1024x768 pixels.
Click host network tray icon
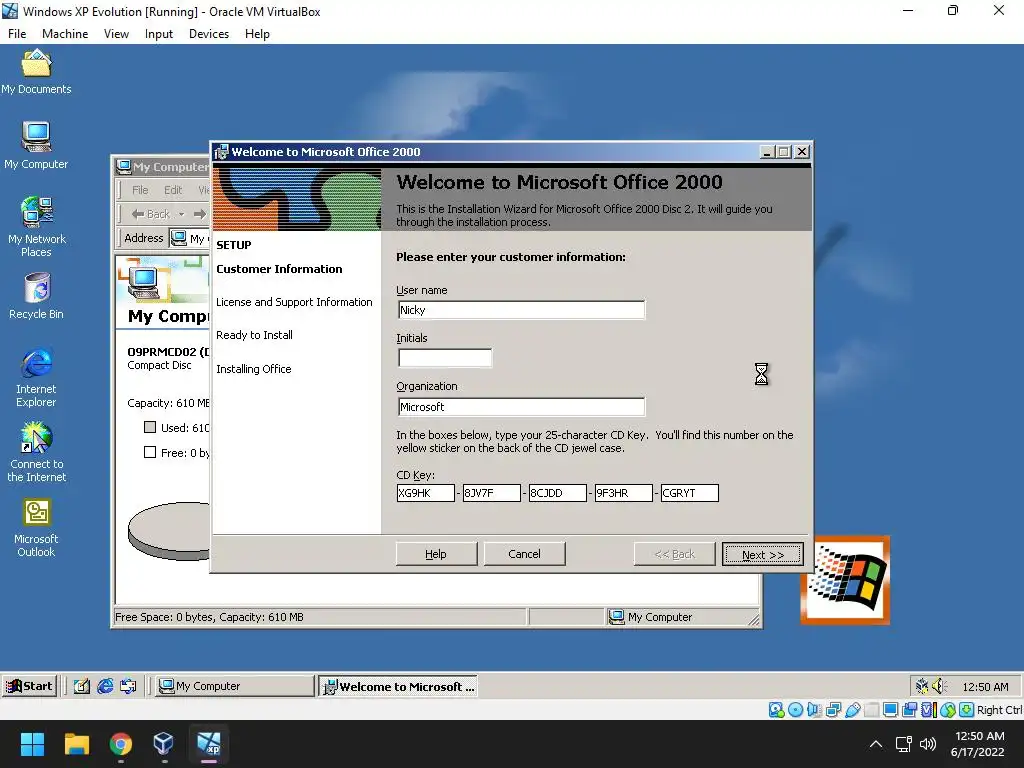coord(904,744)
